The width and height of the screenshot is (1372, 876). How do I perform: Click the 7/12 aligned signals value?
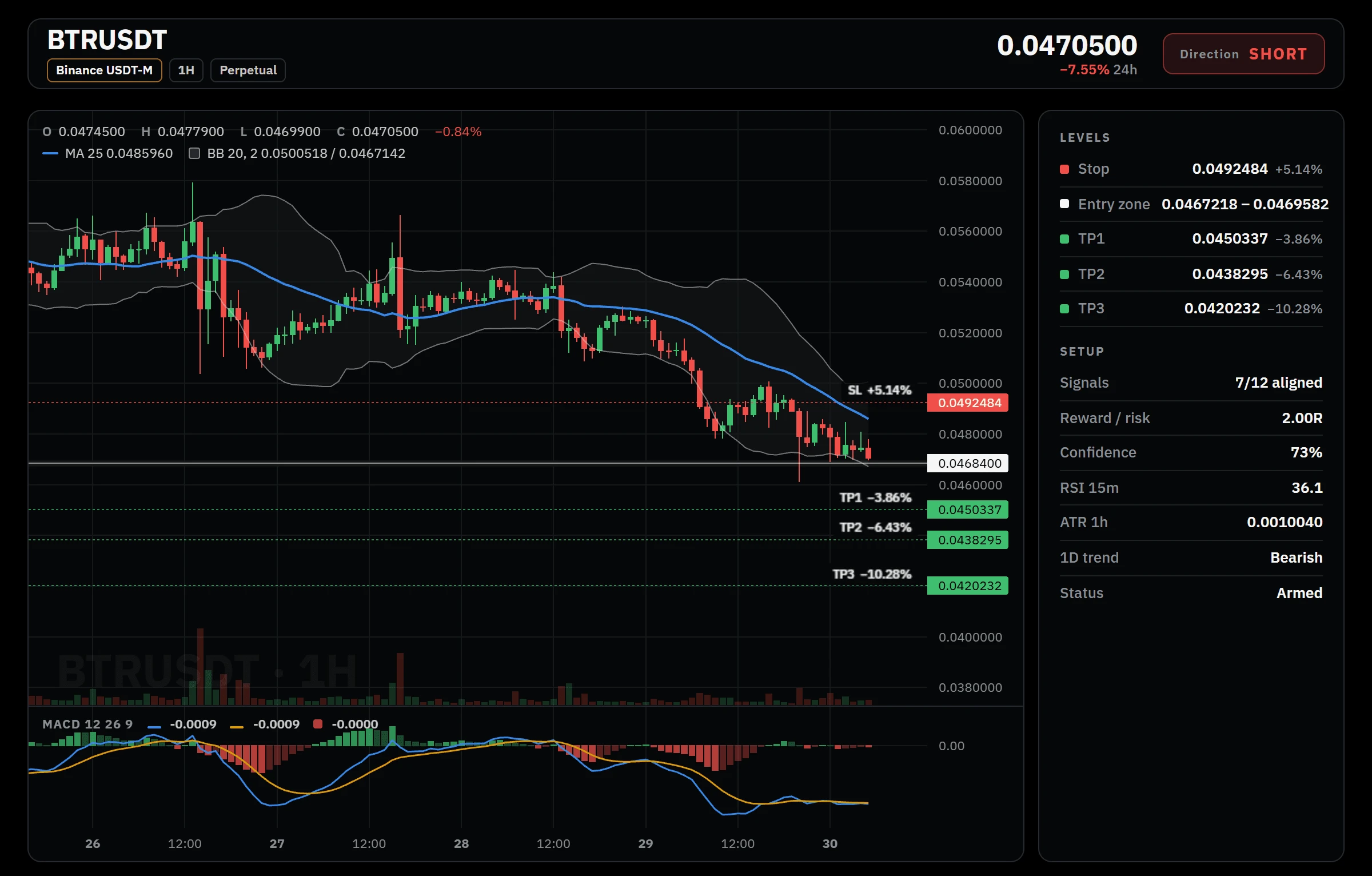pos(1278,383)
